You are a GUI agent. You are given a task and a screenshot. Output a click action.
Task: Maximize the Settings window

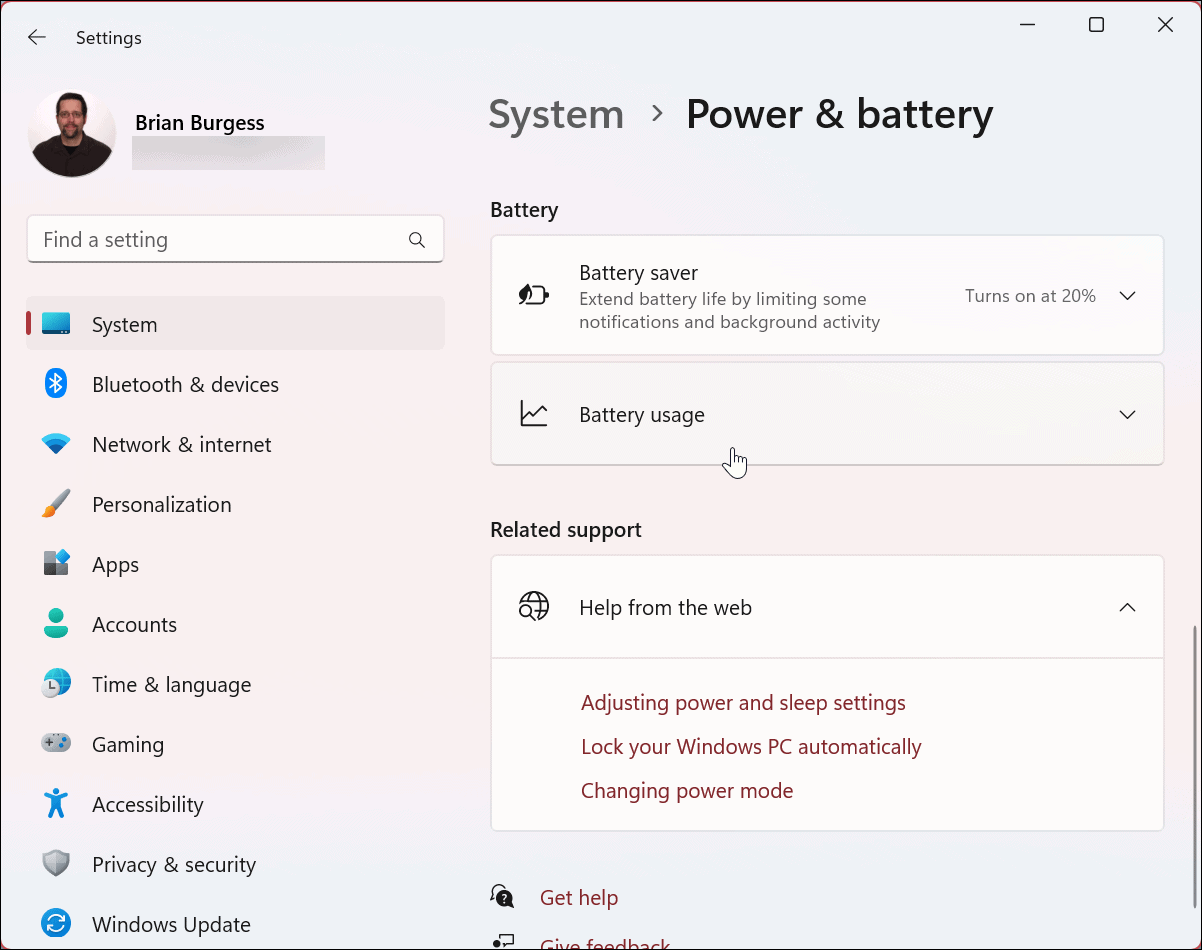[1096, 25]
